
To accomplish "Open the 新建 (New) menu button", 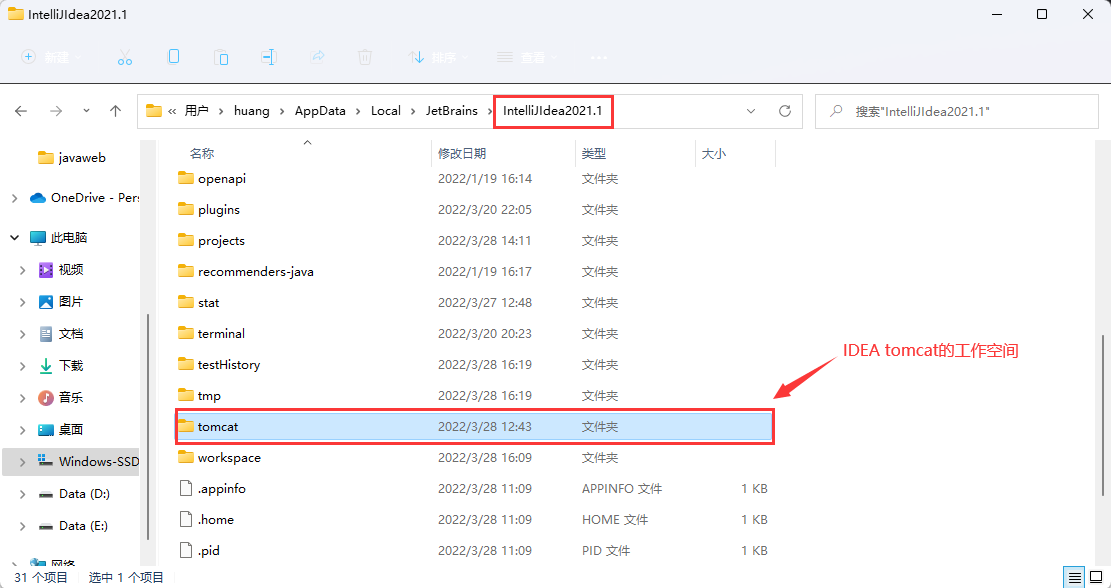I will [52, 57].
